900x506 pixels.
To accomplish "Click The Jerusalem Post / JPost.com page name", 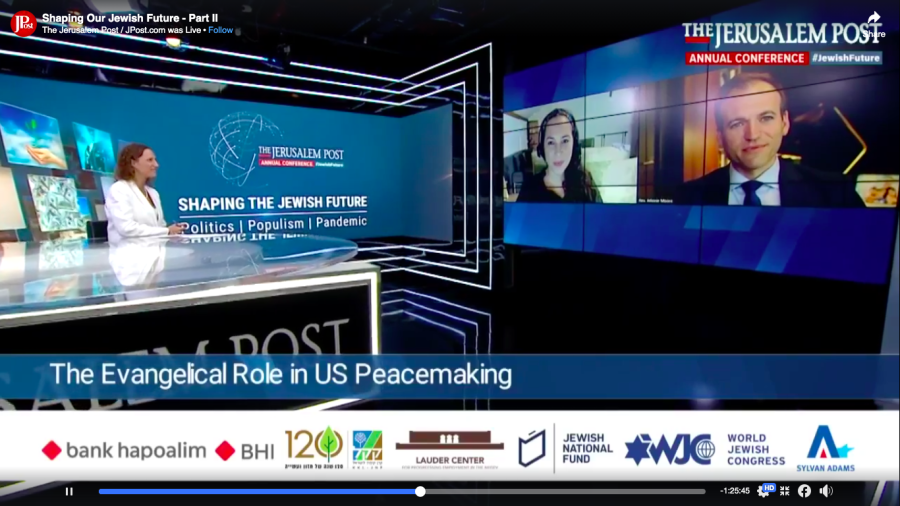I will (103, 30).
